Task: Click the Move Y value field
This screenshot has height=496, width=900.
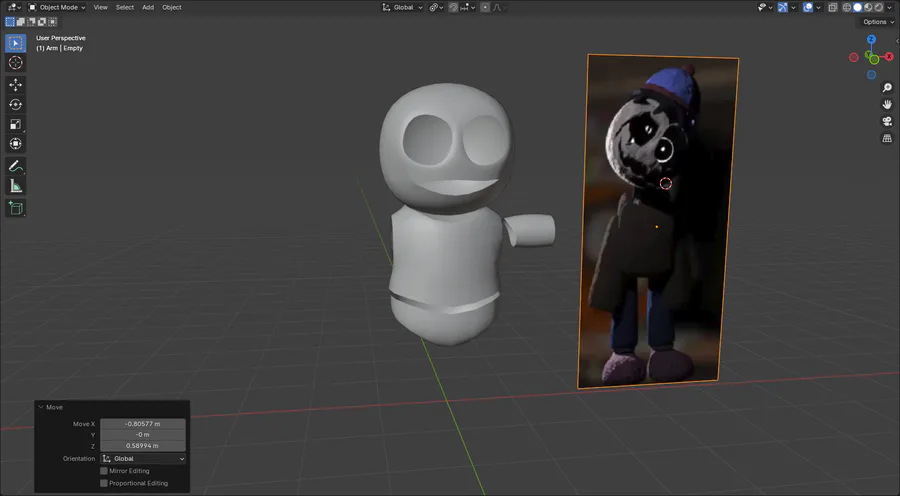Action: tap(143, 435)
